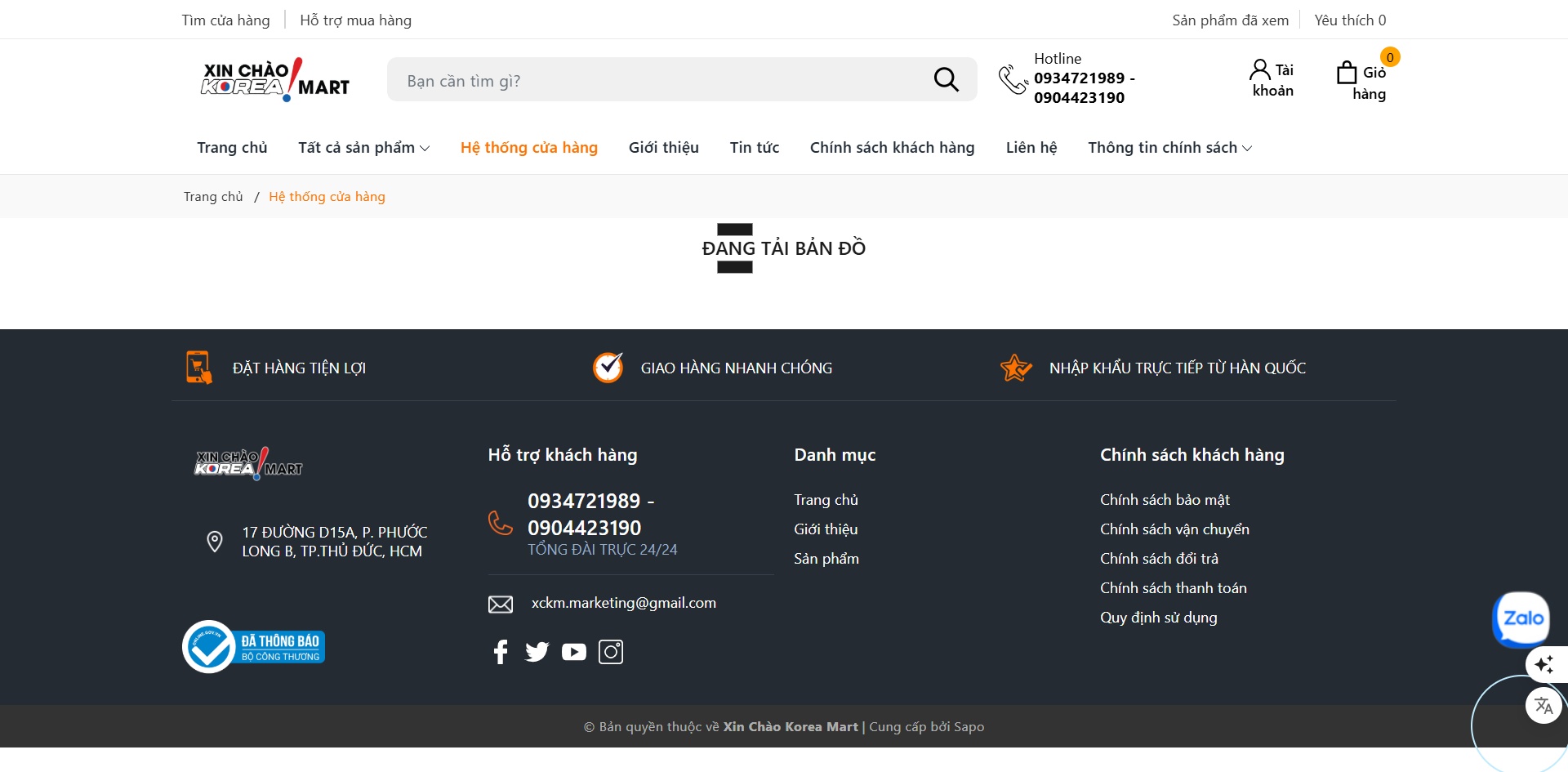1568x772 pixels.
Task: Click Trang chủ in the breadcrumb
Action: (x=213, y=197)
